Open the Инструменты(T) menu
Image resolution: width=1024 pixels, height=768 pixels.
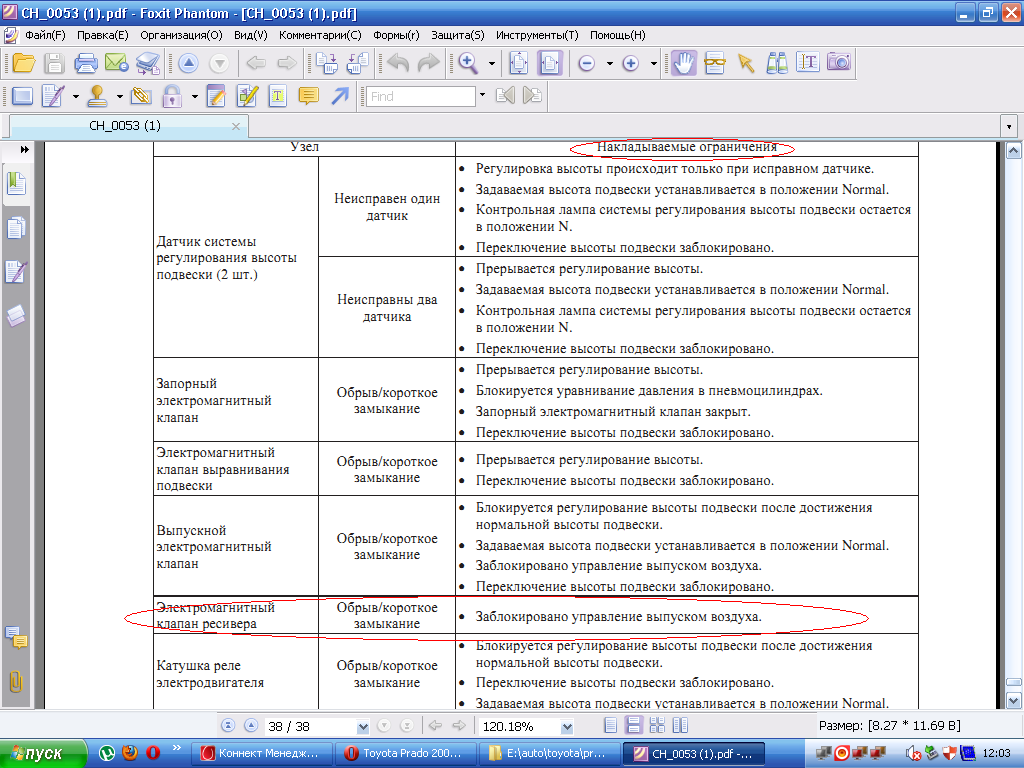(x=537, y=35)
